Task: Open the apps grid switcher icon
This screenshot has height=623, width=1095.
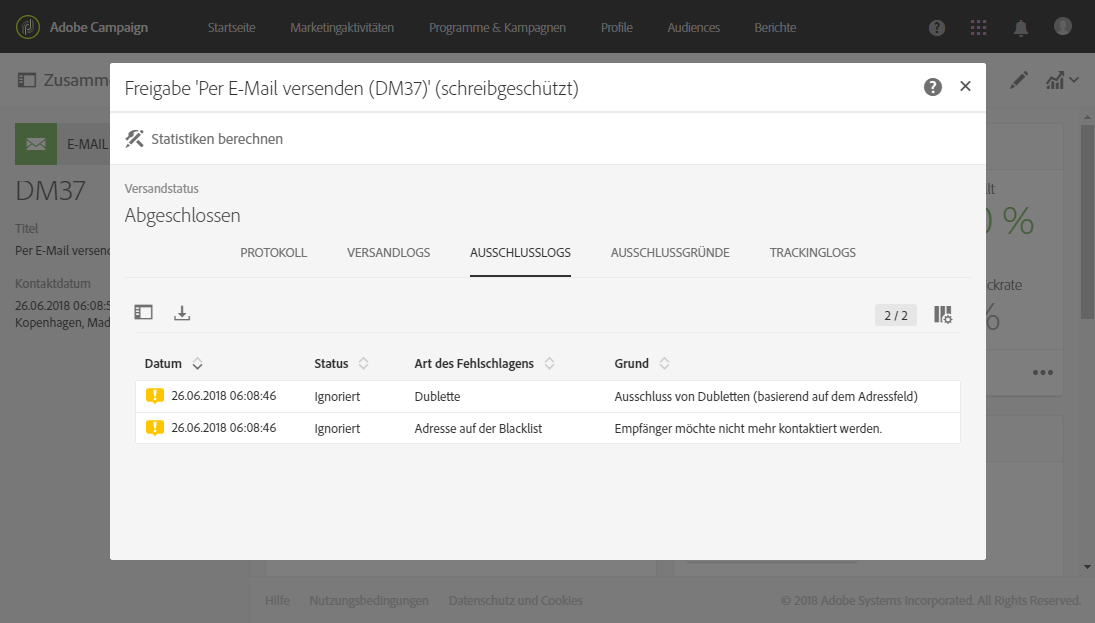Action: point(979,28)
